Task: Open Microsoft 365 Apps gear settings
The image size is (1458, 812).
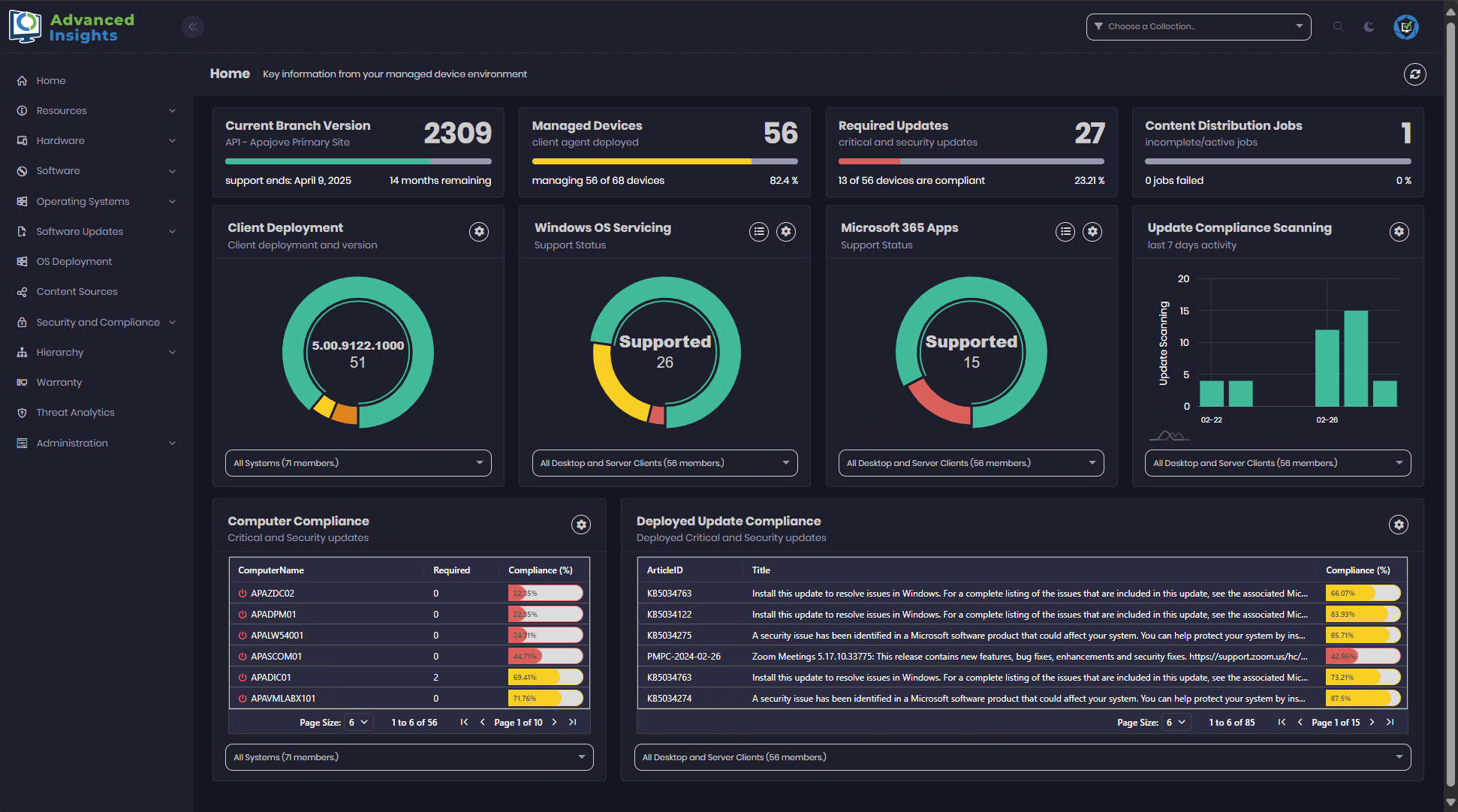Action: (1092, 232)
